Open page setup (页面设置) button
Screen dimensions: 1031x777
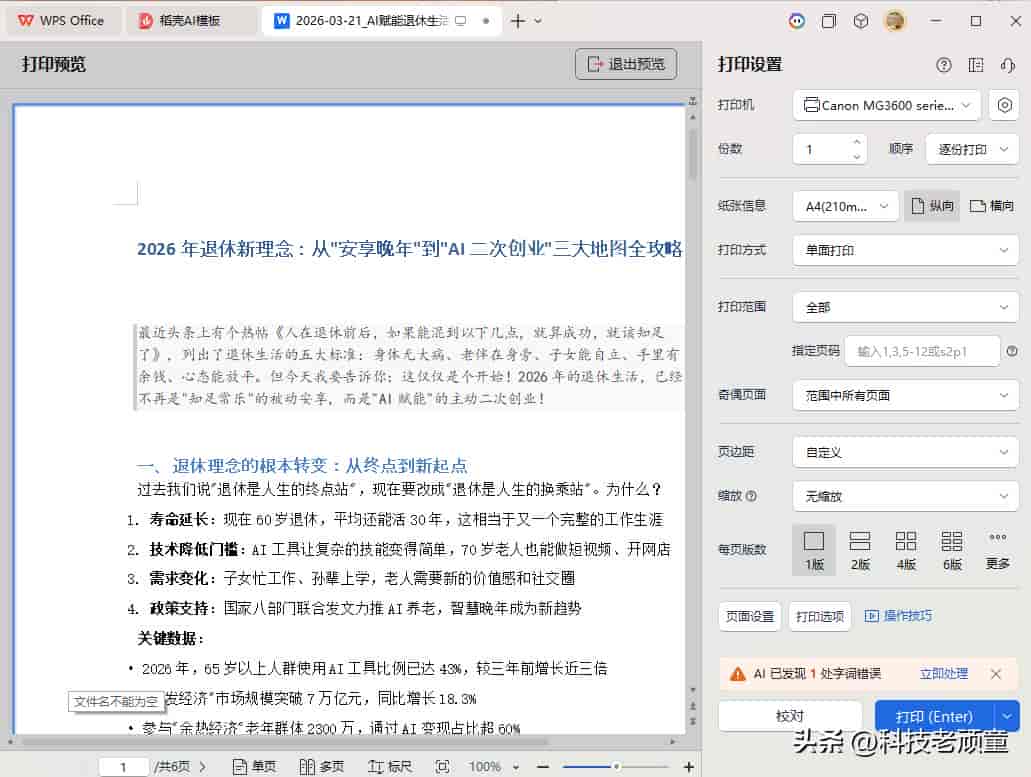point(750,617)
